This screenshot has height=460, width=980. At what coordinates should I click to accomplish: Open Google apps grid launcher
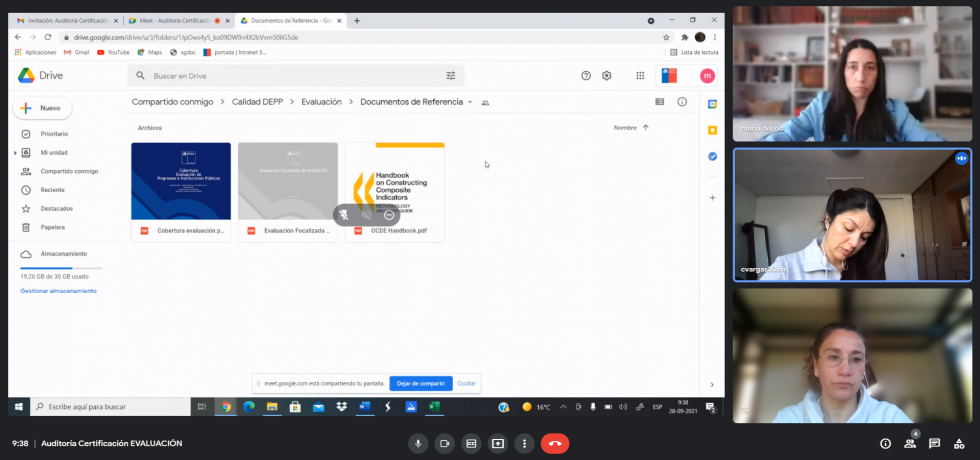tap(640, 76)
